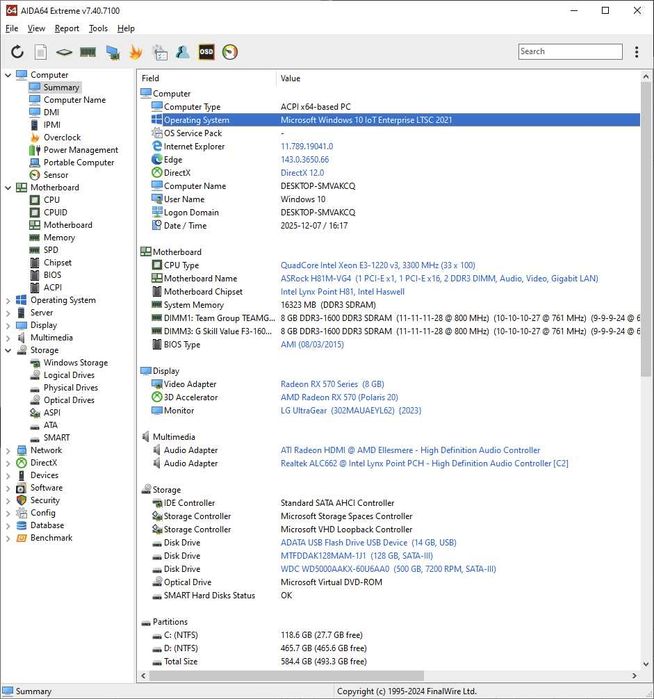
Task: Open the OSD panel toolbar icon
Action: point(206,52)
